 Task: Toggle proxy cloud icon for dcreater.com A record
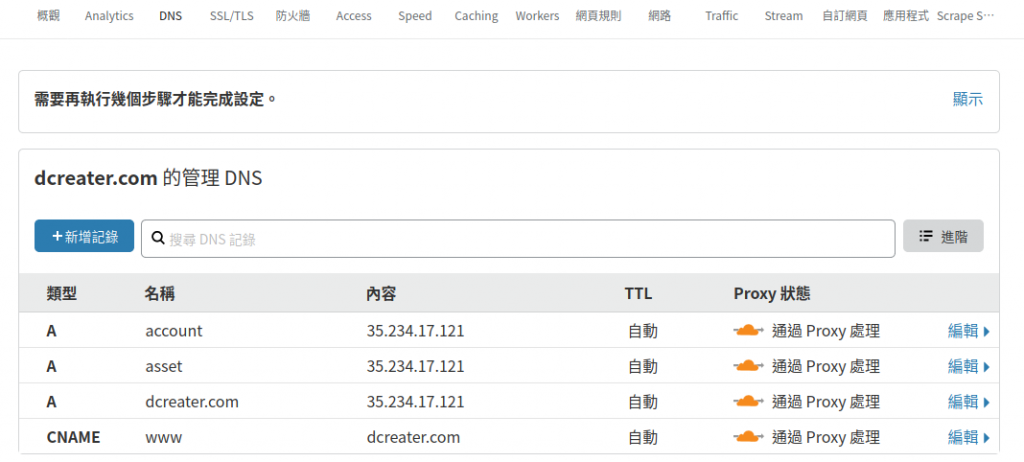point(748,401)
